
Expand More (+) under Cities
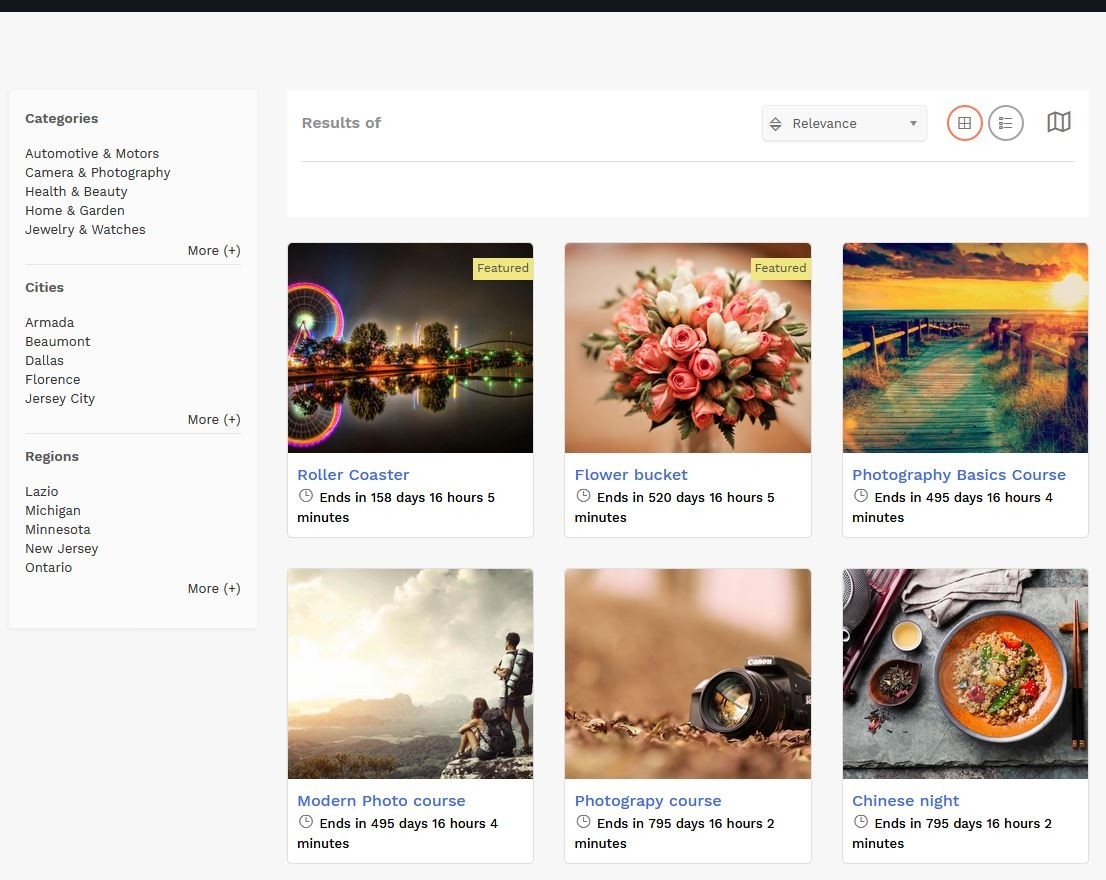(x=214, y=420)
